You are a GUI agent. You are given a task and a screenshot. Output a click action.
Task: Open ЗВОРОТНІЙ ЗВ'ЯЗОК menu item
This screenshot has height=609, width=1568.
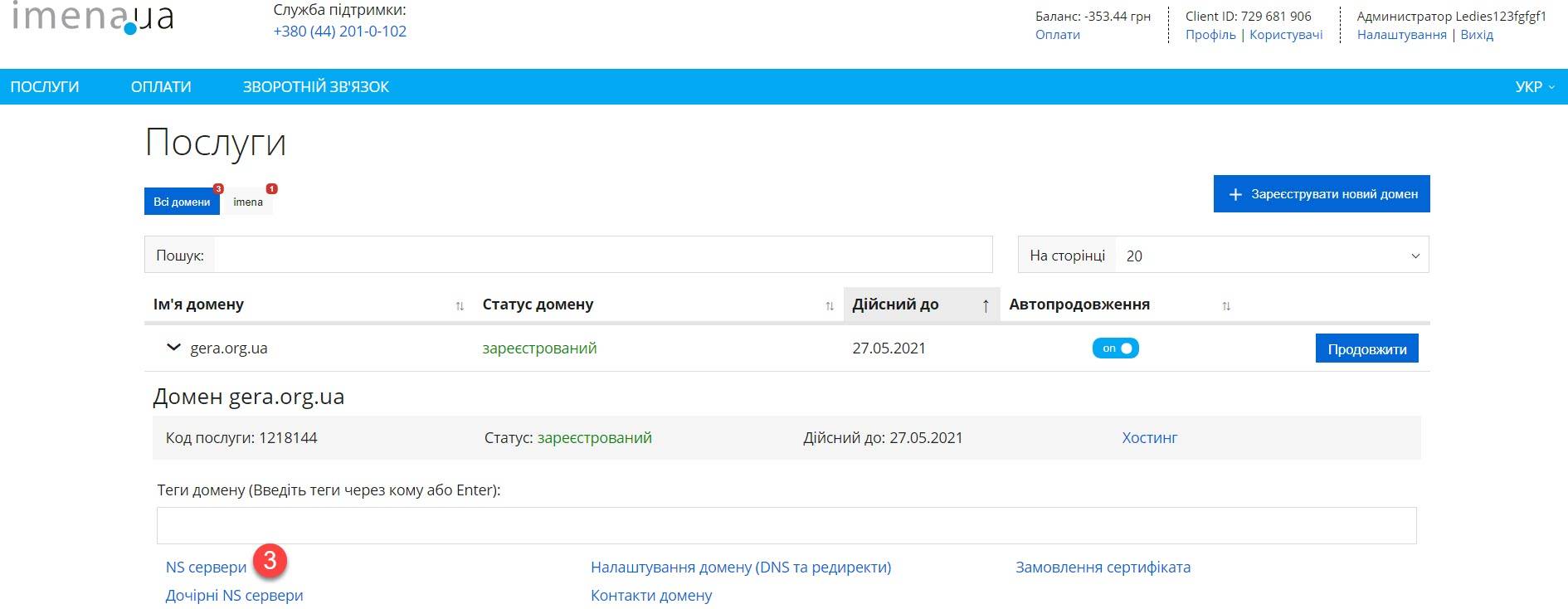pyautogui.click(x=315, y=87)
